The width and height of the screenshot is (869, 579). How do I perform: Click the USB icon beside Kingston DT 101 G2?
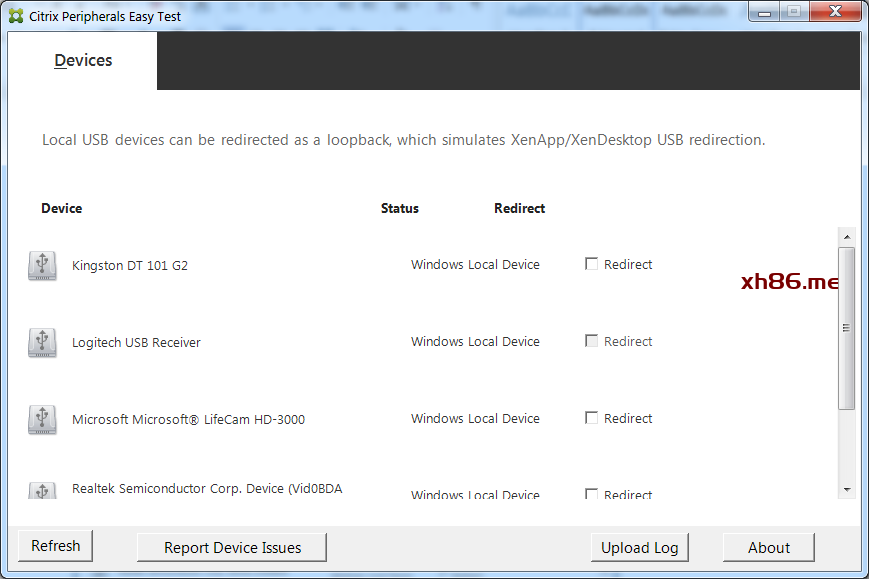coord(42,265)
